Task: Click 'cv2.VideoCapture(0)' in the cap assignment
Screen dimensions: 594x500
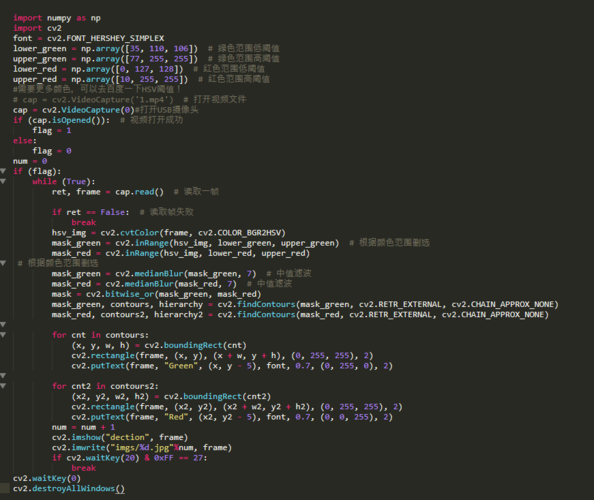Action: click(88, 110)
